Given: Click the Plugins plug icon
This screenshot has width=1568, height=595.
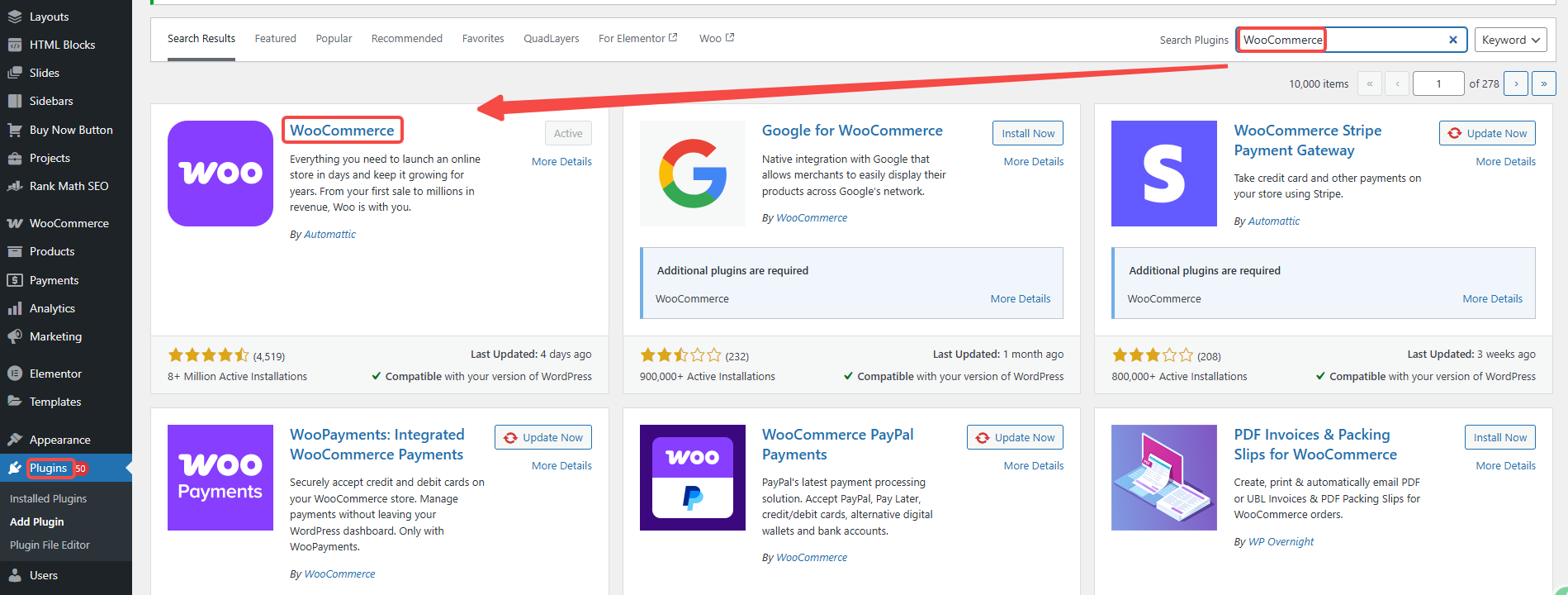Looking at the screenshot, I should pyautogui.click(x=15, y=468).
